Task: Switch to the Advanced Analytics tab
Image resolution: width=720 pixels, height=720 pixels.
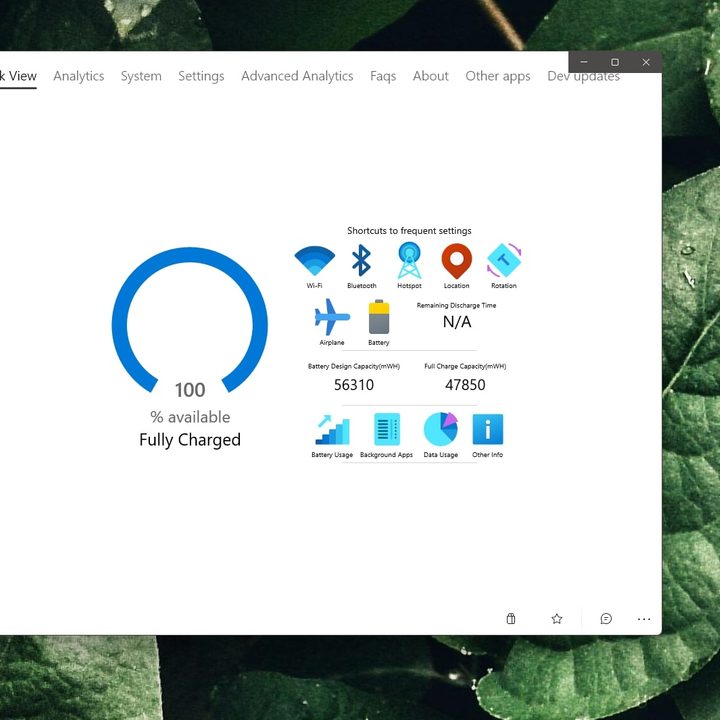Action: [x=297, y=76]
